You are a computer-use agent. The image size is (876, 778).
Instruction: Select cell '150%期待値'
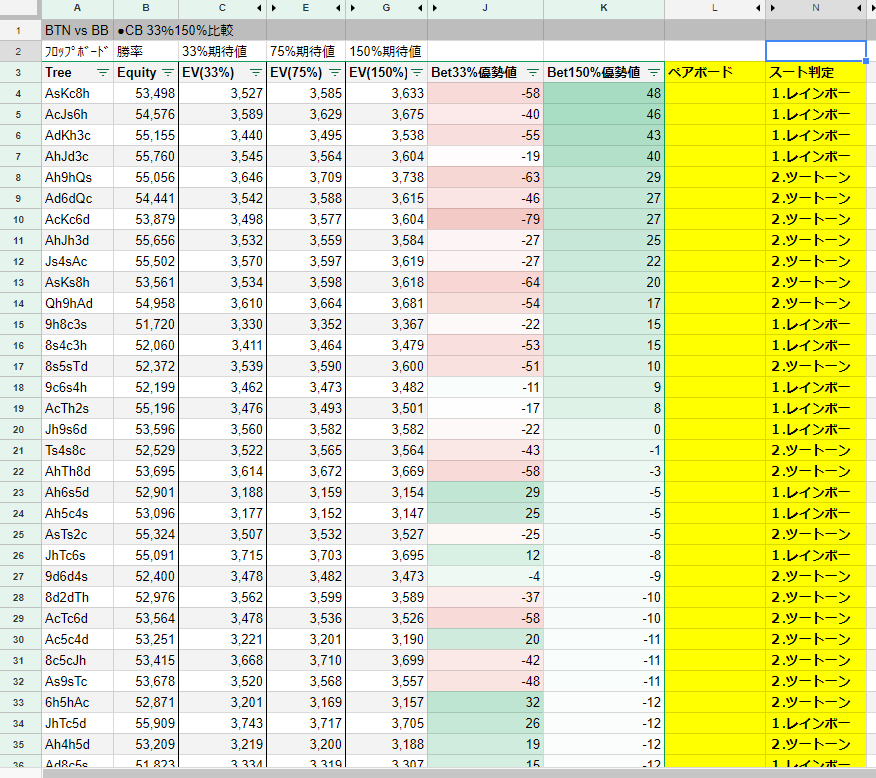tap(386, 51)
